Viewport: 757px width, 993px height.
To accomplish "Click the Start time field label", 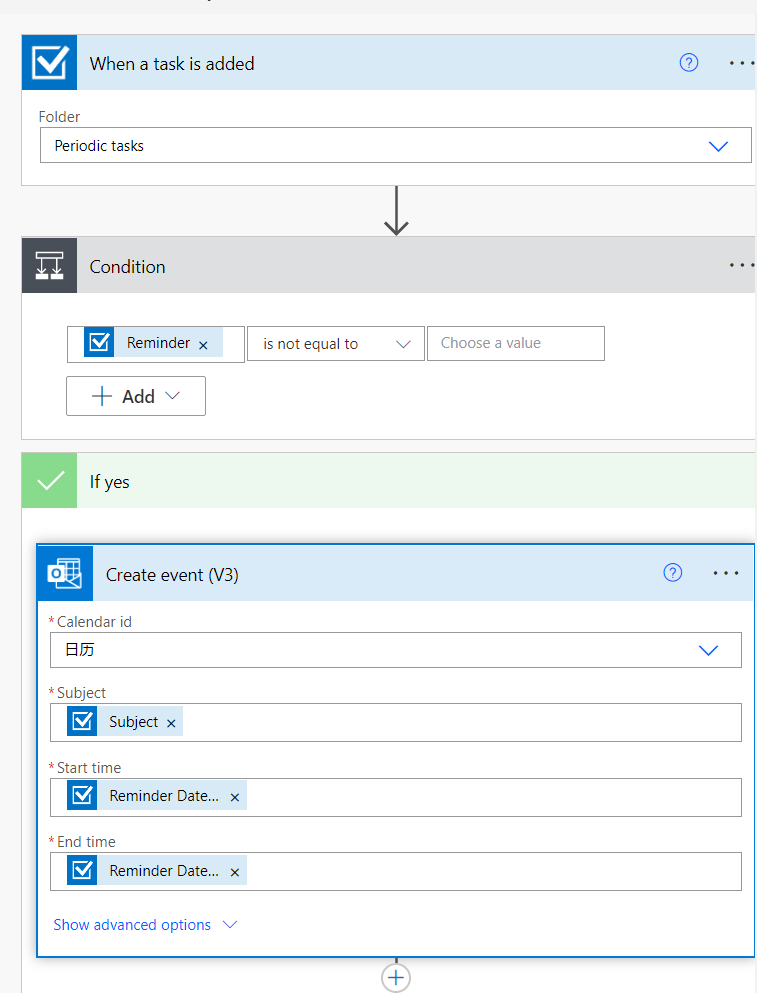I will [x=89, y=768].
